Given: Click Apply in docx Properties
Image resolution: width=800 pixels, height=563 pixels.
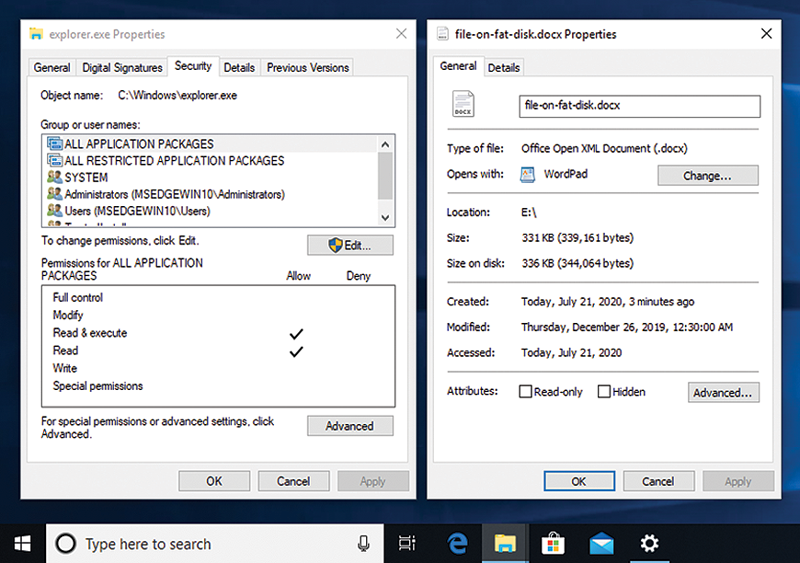Looking at the screenshot, I should click(738, 481).
